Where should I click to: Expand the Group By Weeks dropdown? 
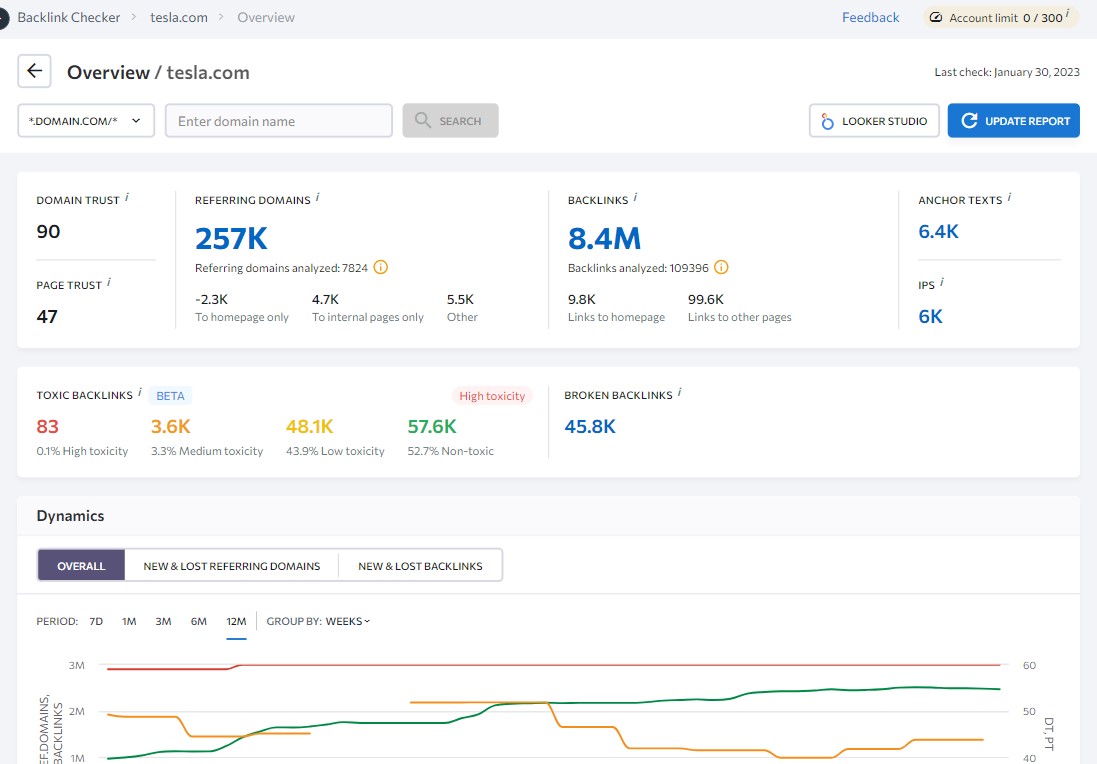point(347,621)
